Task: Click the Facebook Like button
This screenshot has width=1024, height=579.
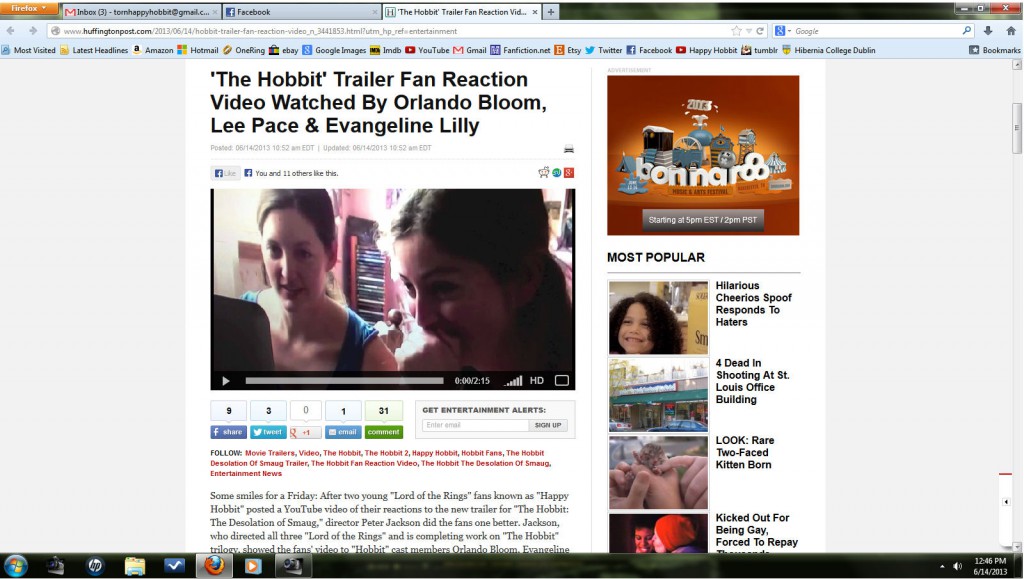Action: (225, 173)
